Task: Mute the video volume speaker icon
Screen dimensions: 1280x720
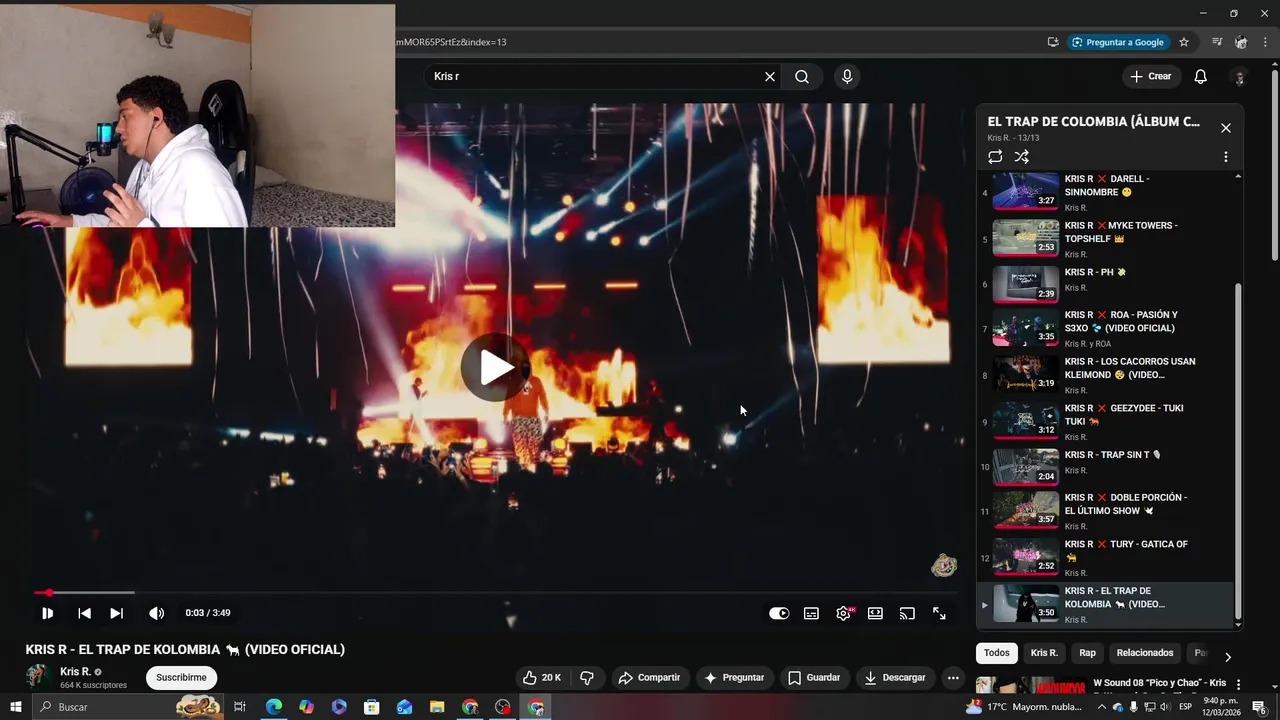Action: tap(156, 613)
